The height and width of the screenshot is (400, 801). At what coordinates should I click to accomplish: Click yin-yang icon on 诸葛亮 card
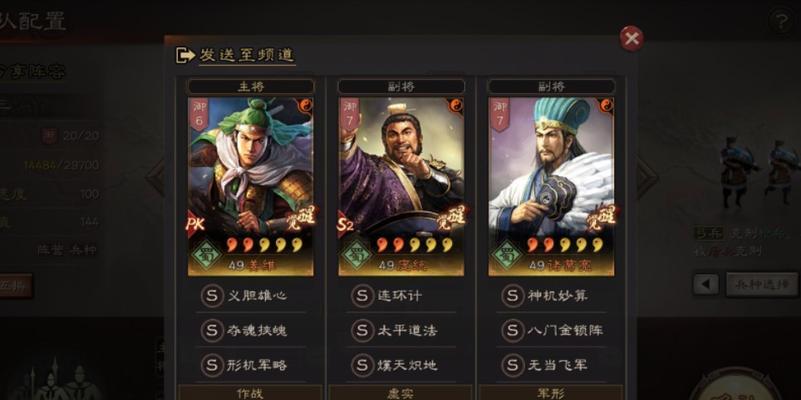[606, 106]
